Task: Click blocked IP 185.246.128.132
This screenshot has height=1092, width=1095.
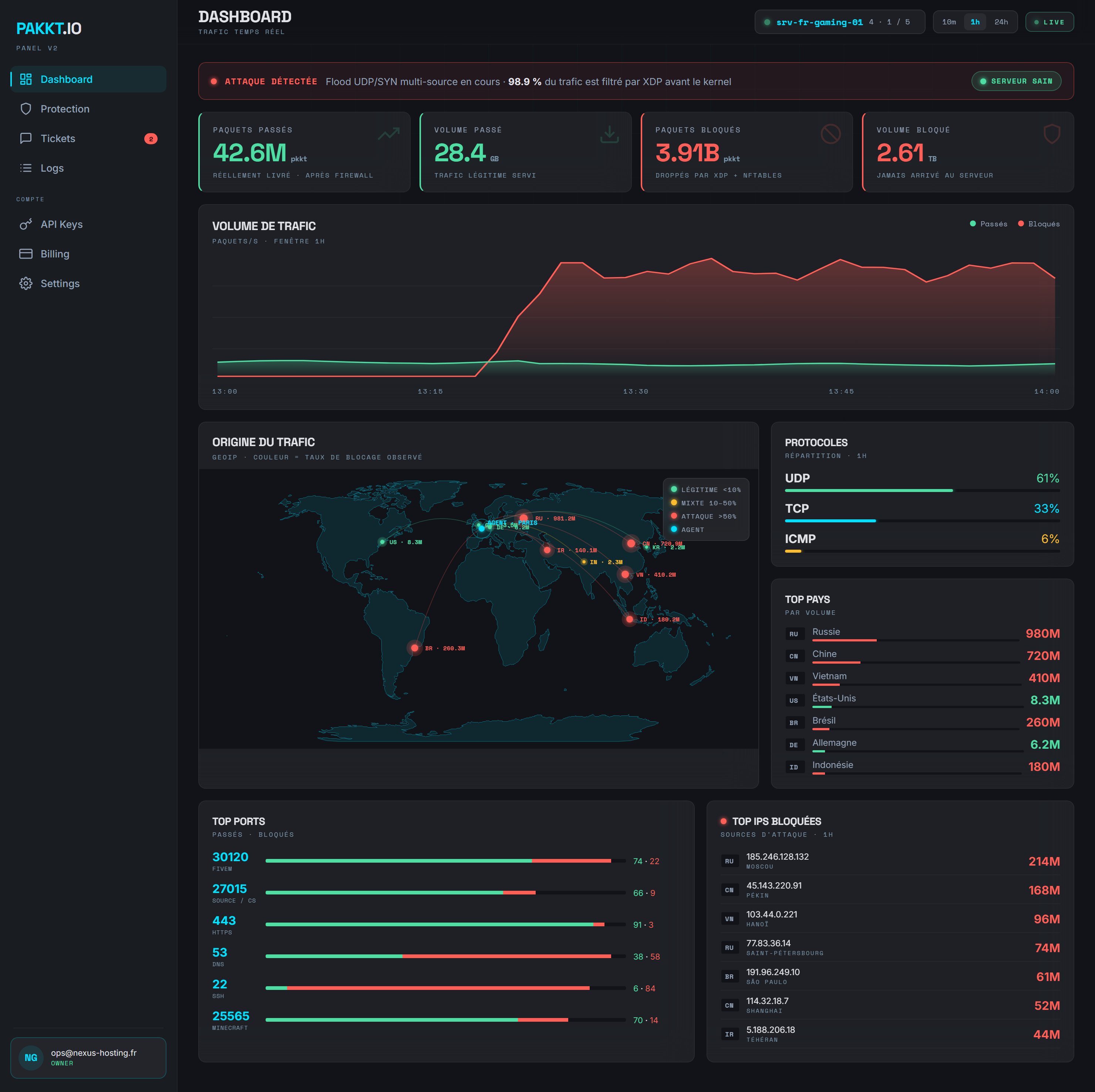Action: (778, 856)
